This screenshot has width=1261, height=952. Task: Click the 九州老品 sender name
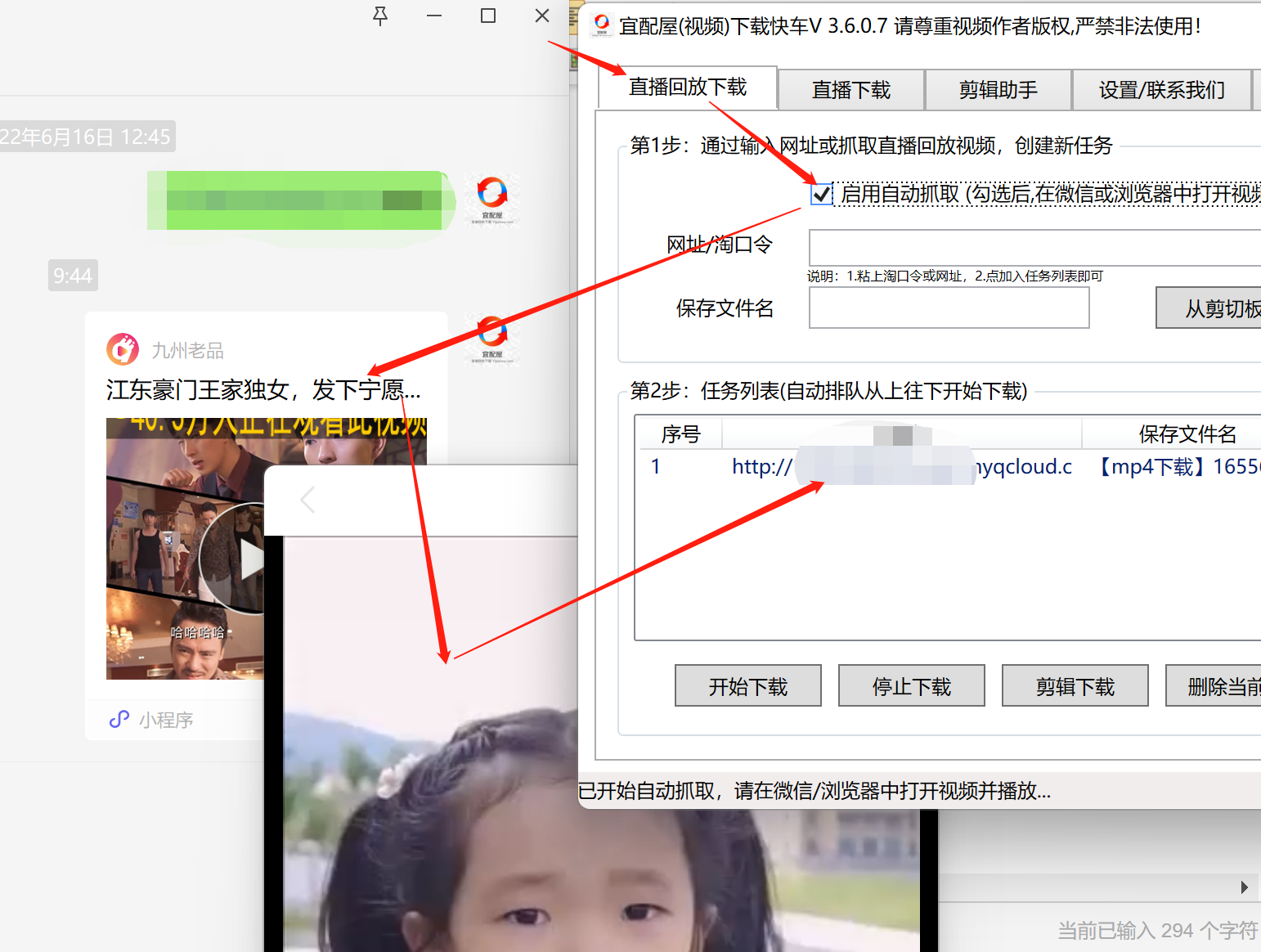coord(188,351)
